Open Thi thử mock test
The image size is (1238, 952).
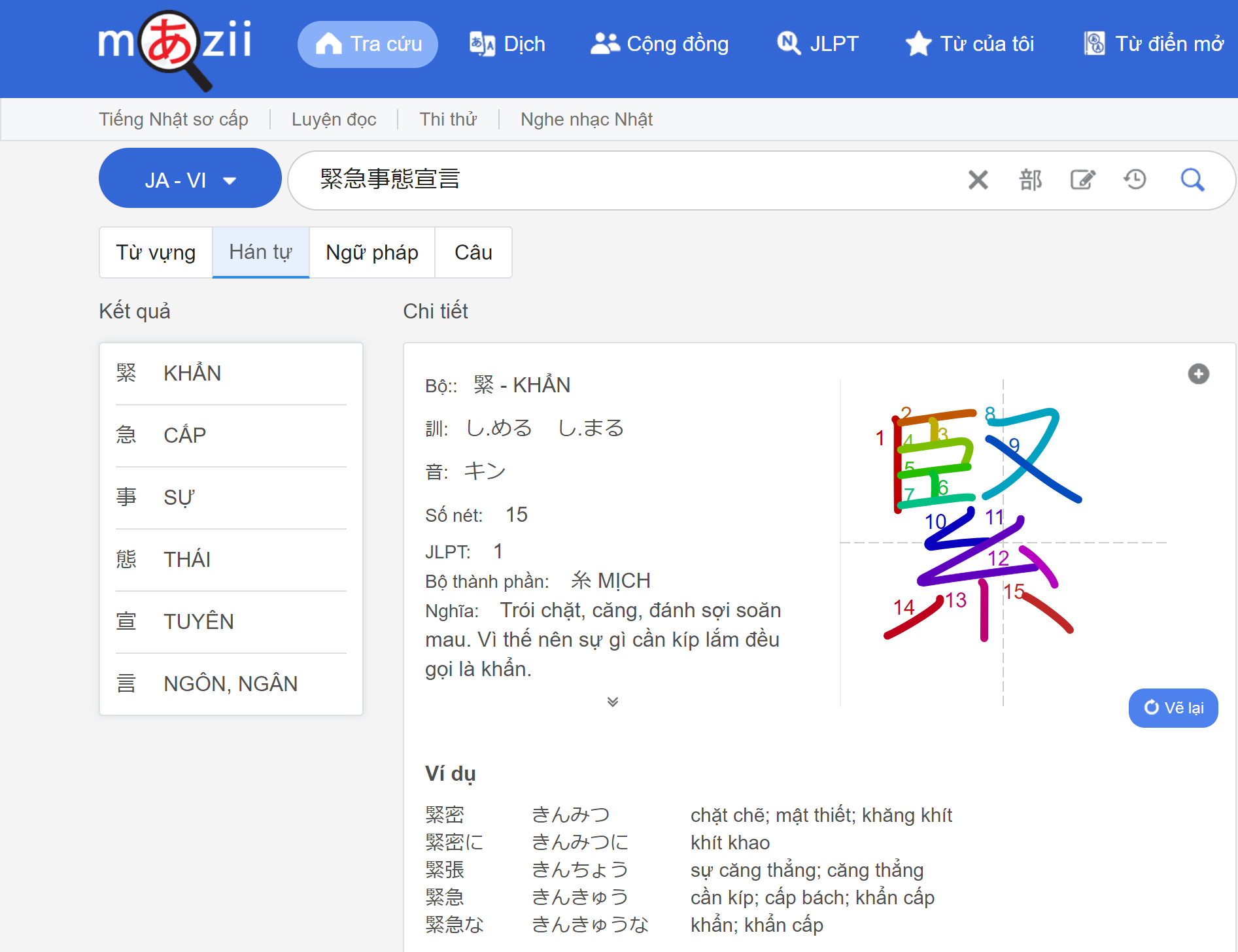448,119
